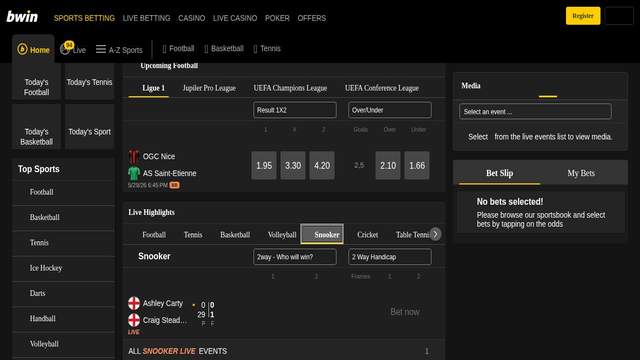This screenshot has height=360, width=640.
Task: Select Basketball in Top Sports list
Action: 64,217
